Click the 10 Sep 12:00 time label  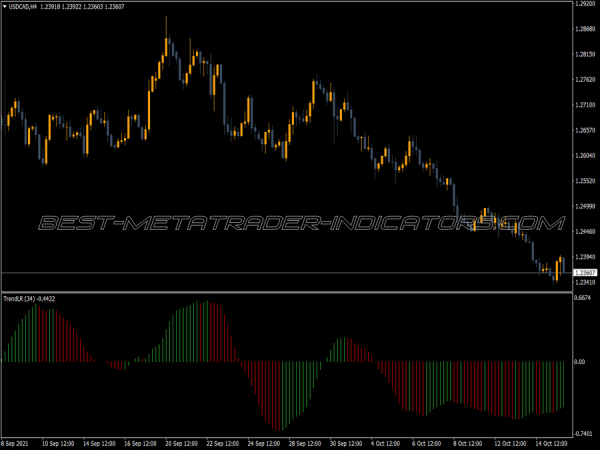pyautogui.click(x=58, y=443)
